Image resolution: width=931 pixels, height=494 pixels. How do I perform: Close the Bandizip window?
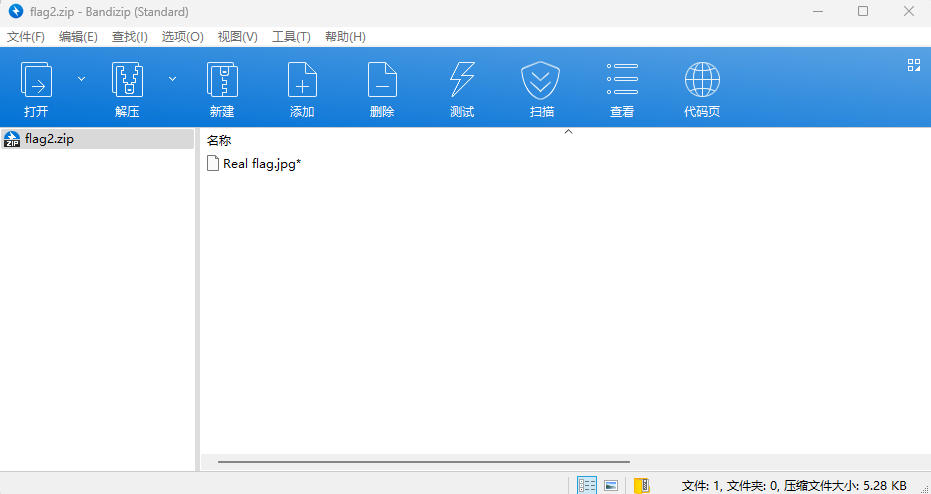coord(908,11)
